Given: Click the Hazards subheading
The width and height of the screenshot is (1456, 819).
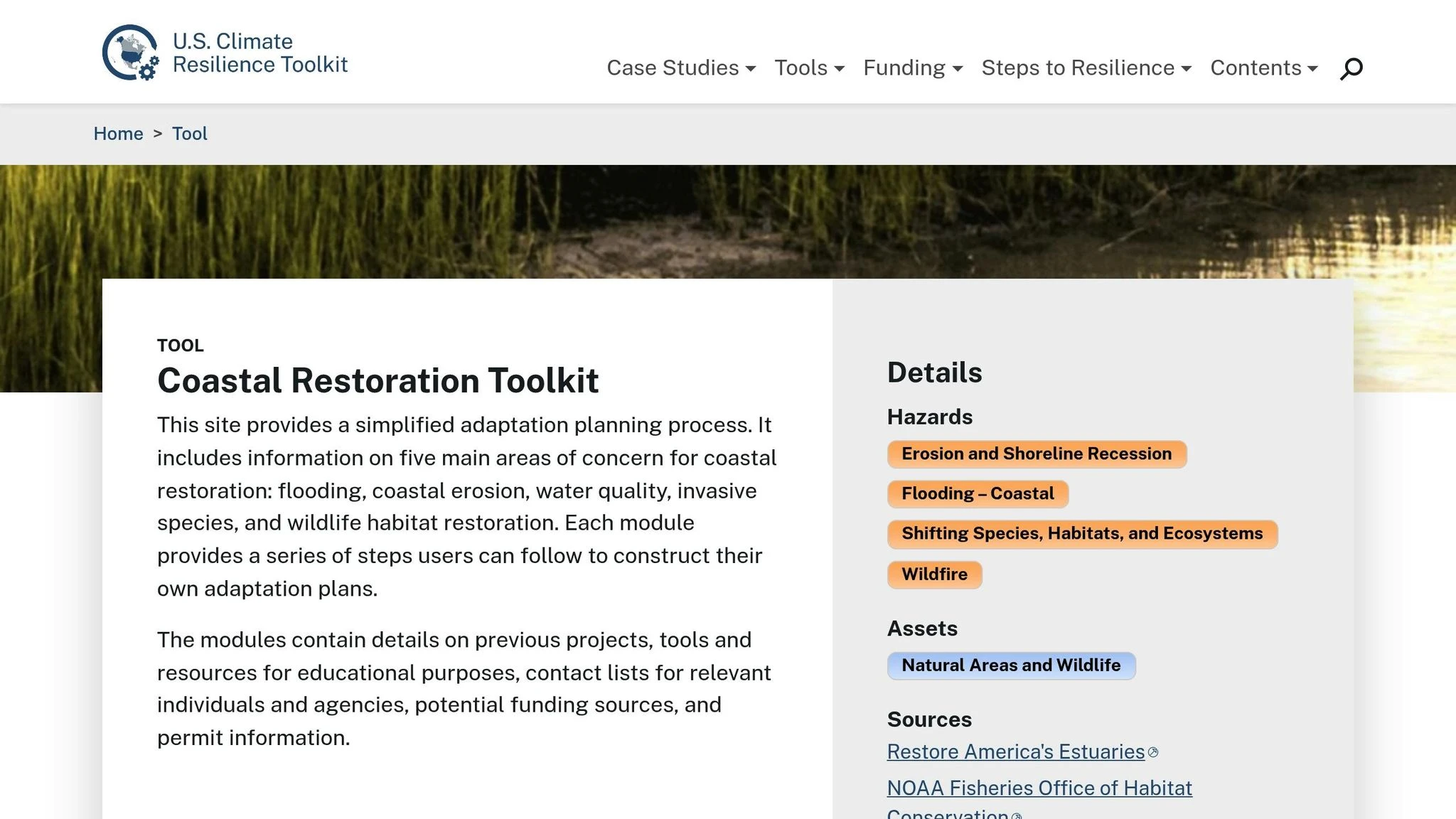Looking at the screenshot, I should tap(929, 417).
